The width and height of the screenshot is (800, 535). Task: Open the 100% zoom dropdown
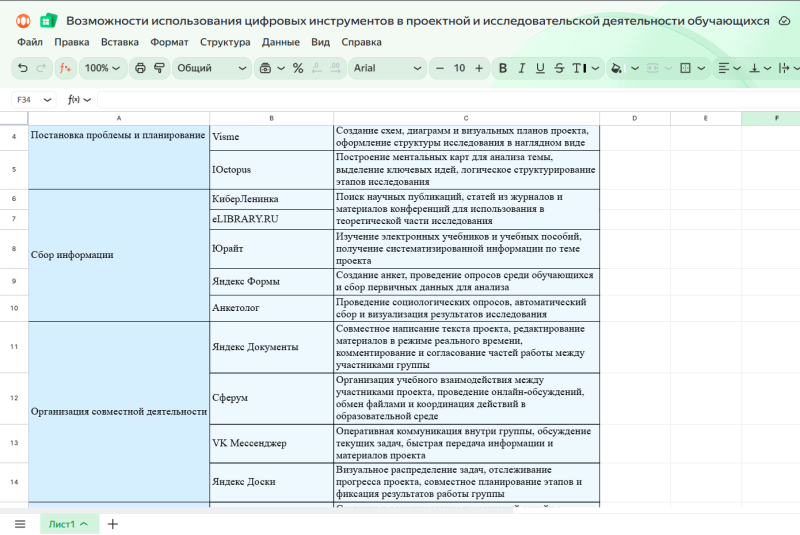pos(103,68)
